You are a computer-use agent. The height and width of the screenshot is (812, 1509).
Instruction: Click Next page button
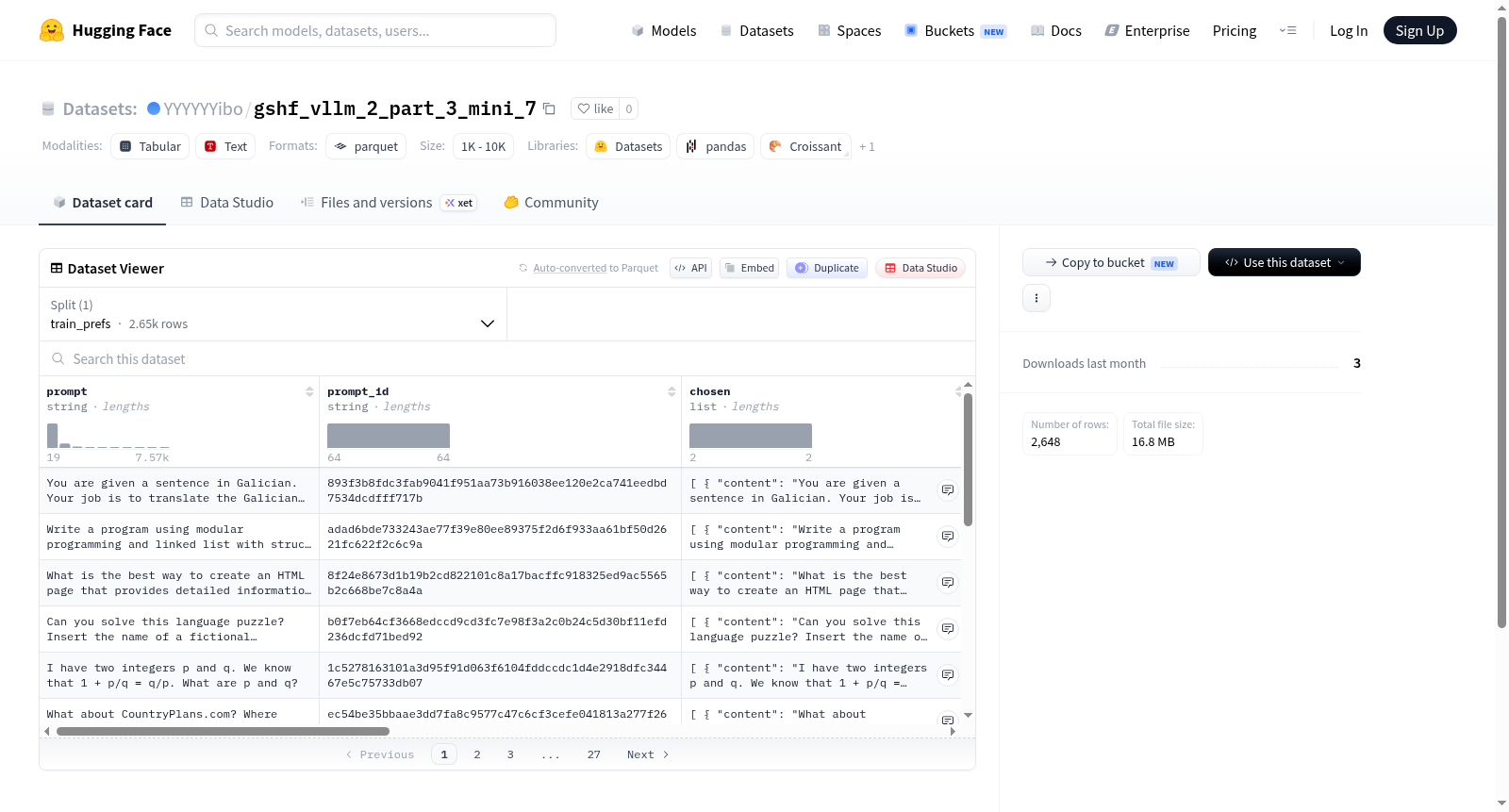pyautogui.click(x=648, y=754)
